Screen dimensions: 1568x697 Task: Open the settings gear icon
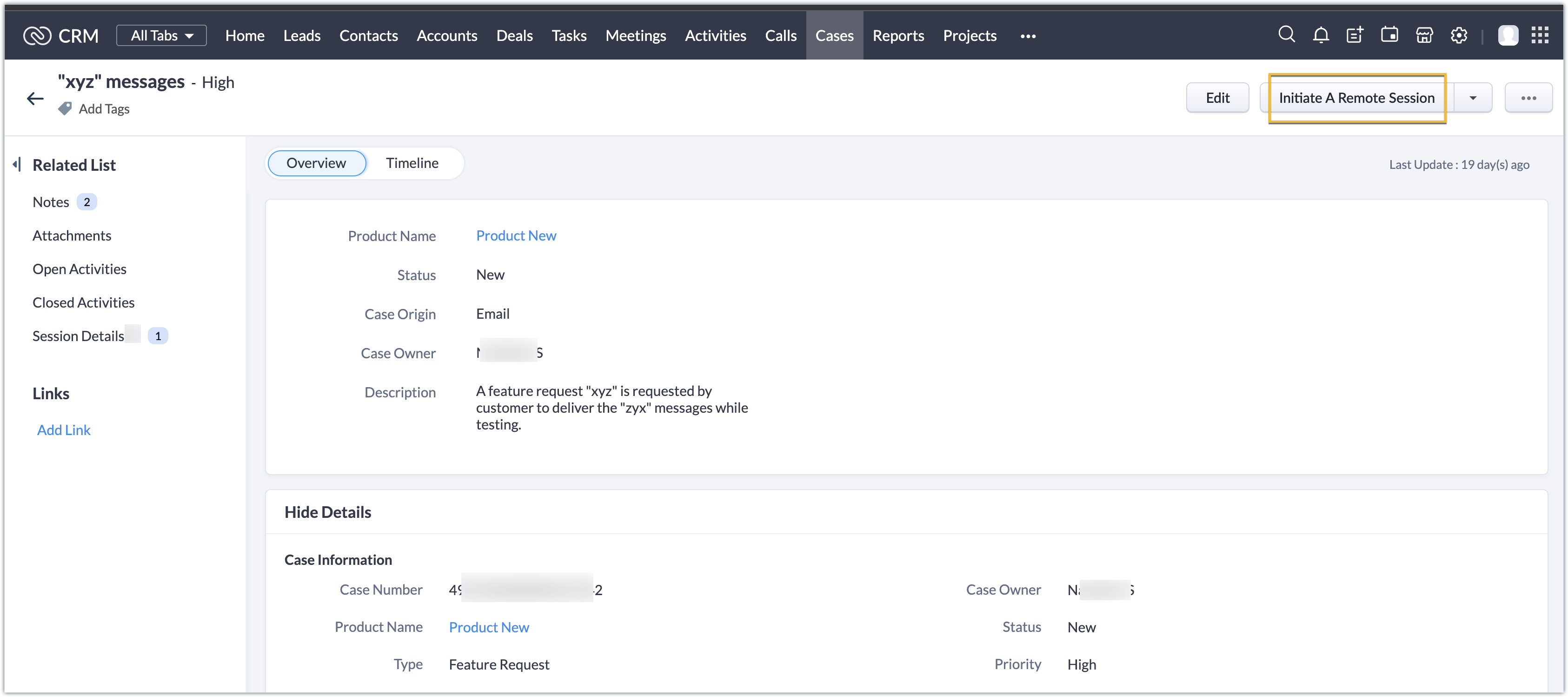[1458, 35]
